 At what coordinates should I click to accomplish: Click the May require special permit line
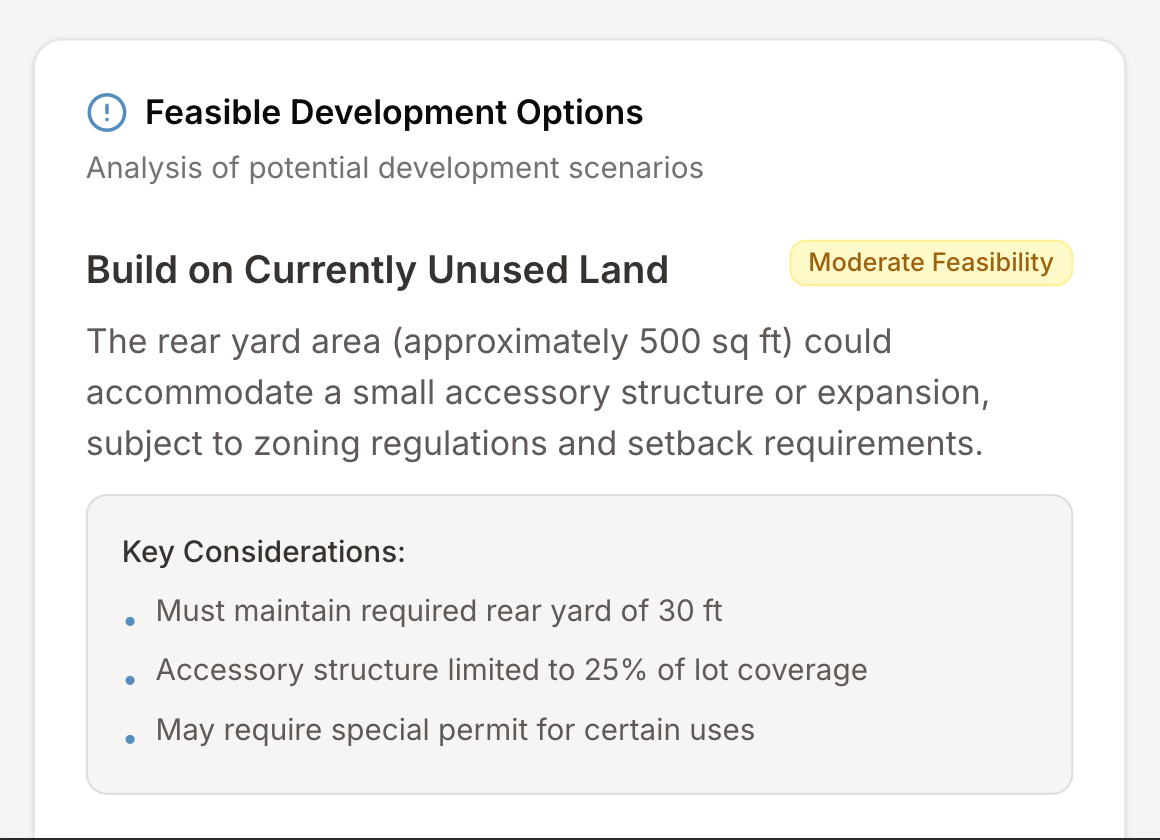(x=455, y=729)
